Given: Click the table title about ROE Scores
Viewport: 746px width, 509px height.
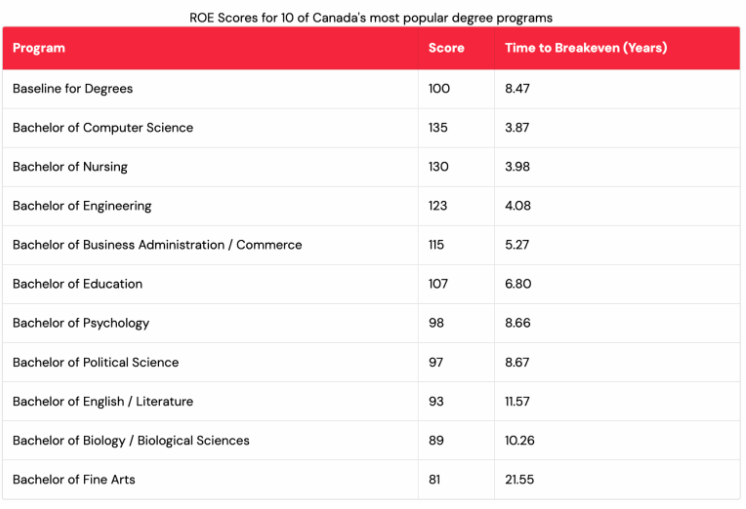Looking at the screenshot, I should tap(371, 18).
